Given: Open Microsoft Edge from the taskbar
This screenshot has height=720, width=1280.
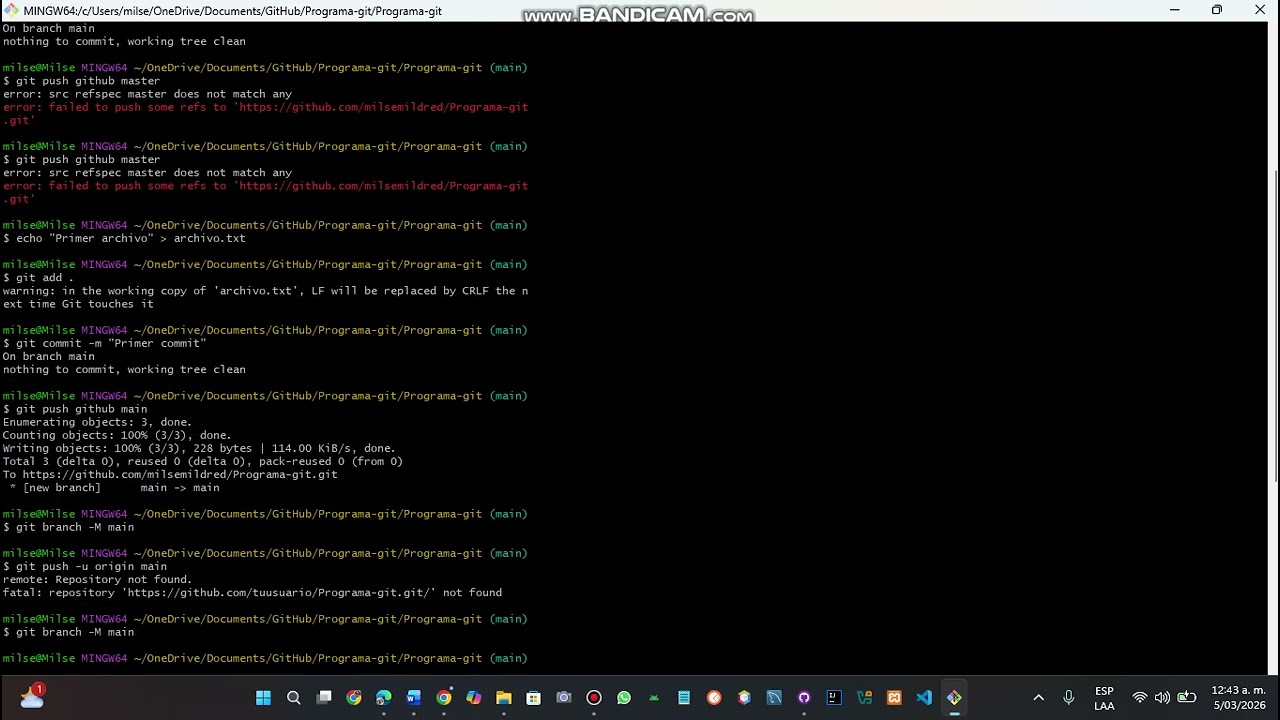Looking at the screenshot, I should pyautogui.click(x=384, y=698).
